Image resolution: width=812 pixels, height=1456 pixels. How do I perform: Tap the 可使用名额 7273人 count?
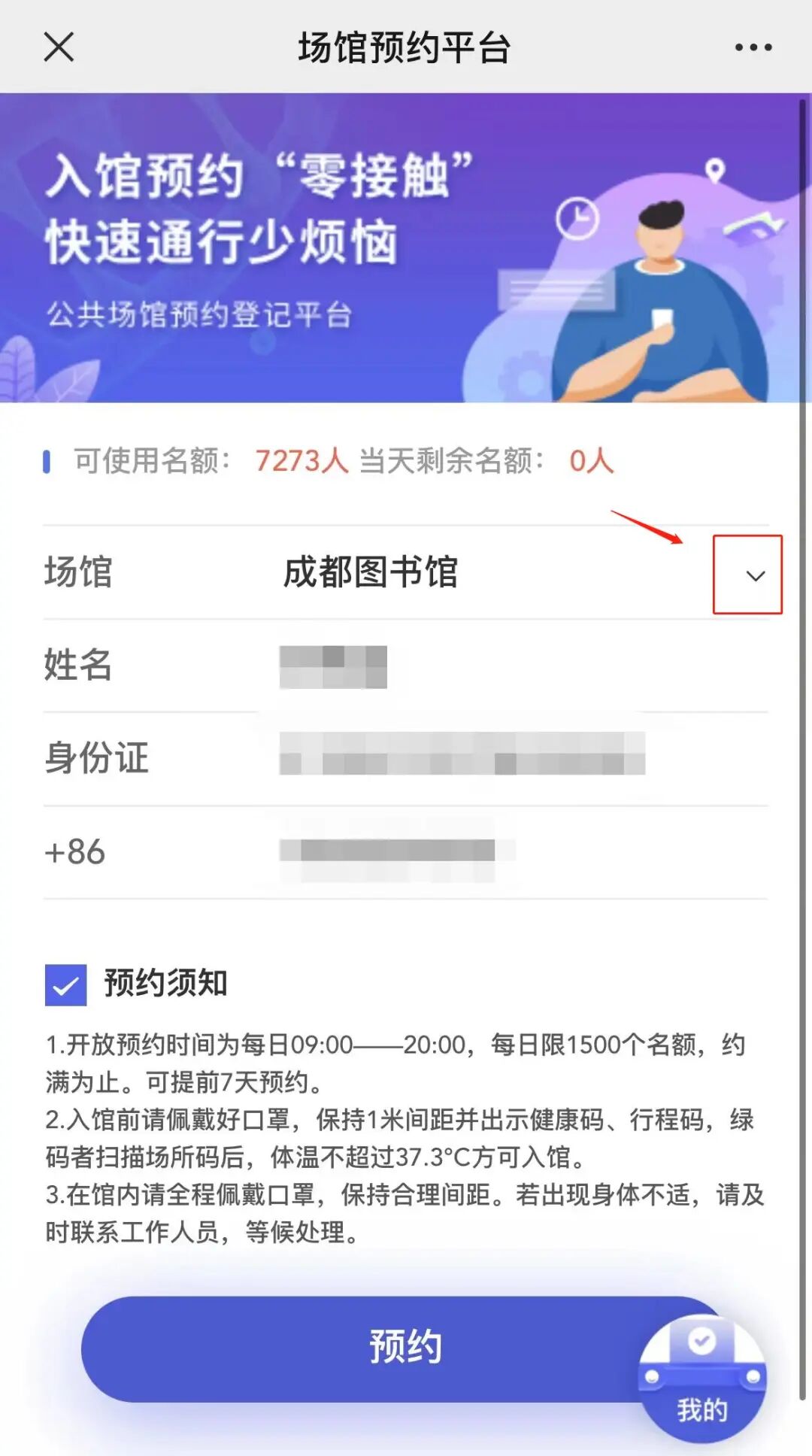tap(302, 460)
